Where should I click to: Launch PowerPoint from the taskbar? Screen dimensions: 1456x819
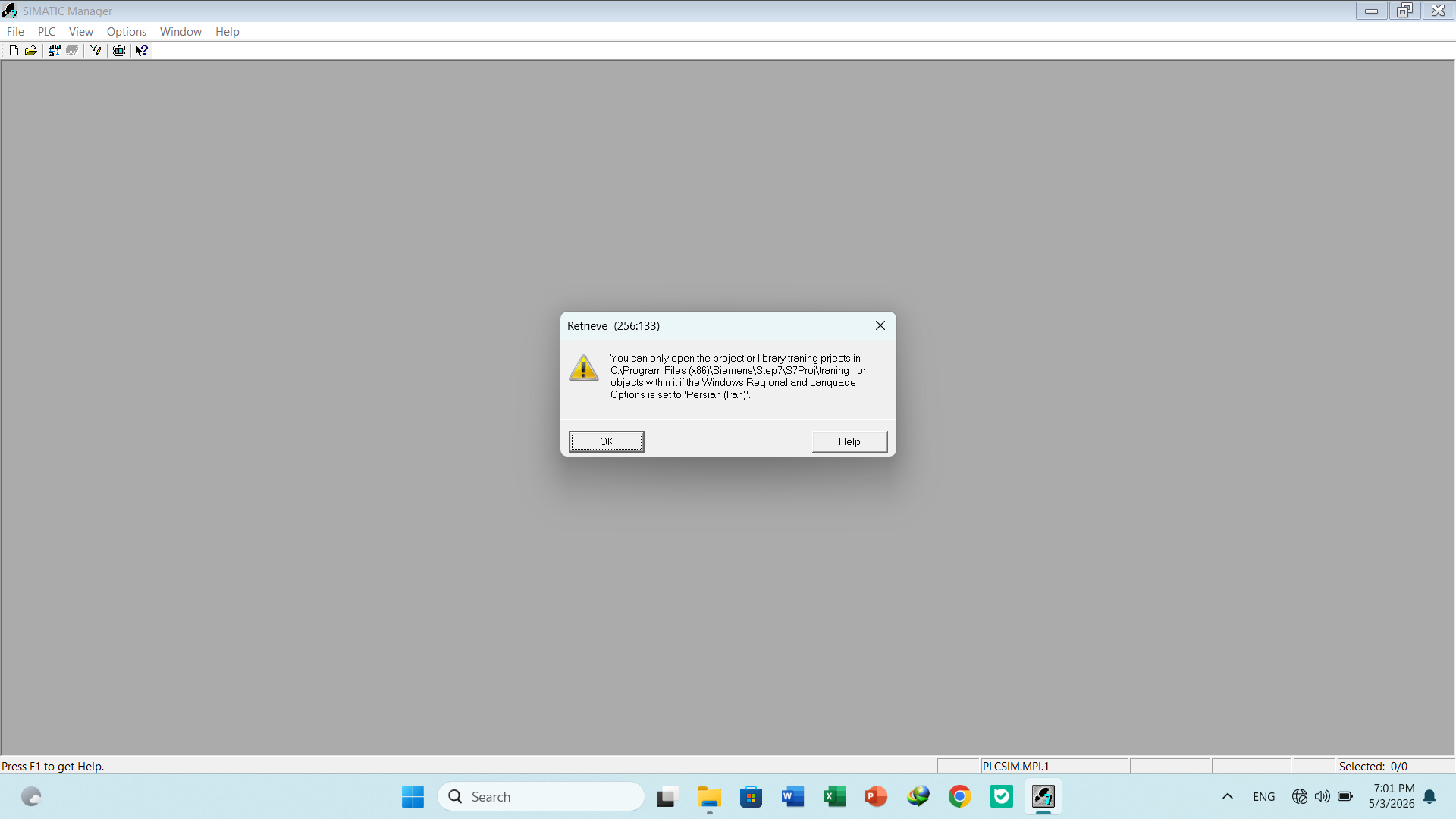(x=876, y=797)
